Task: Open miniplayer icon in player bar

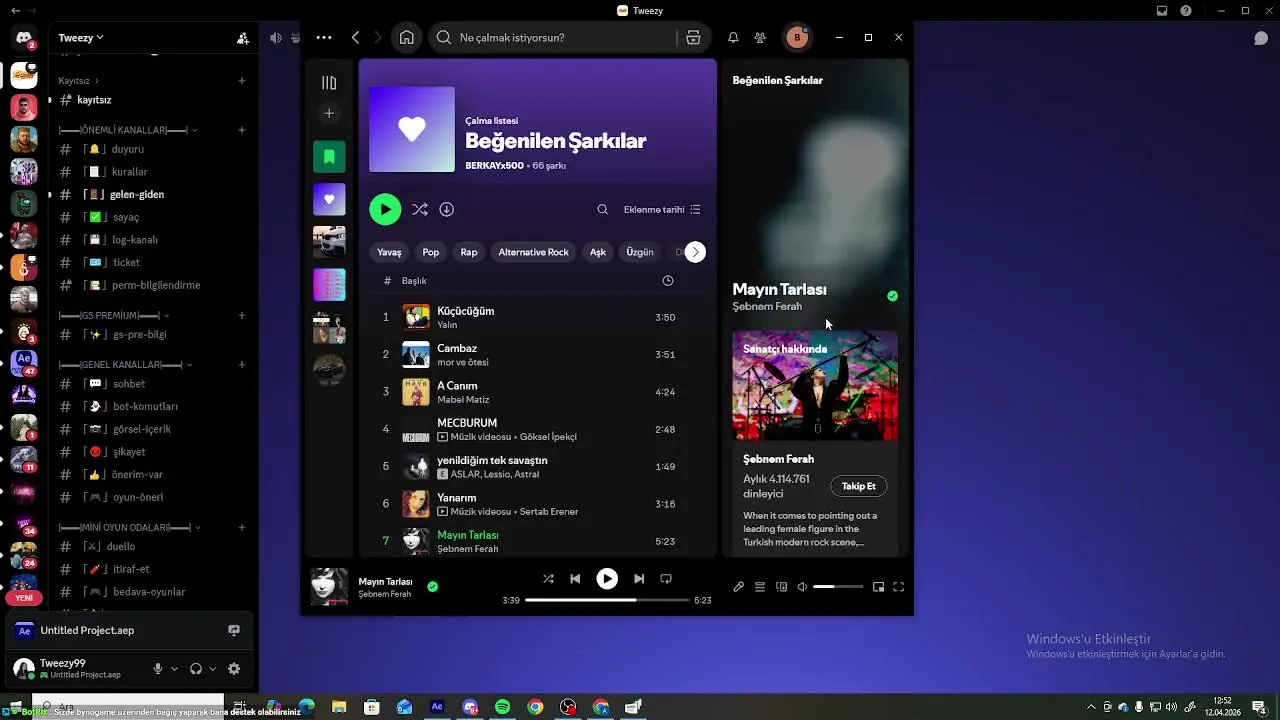Action: [878, 587]
